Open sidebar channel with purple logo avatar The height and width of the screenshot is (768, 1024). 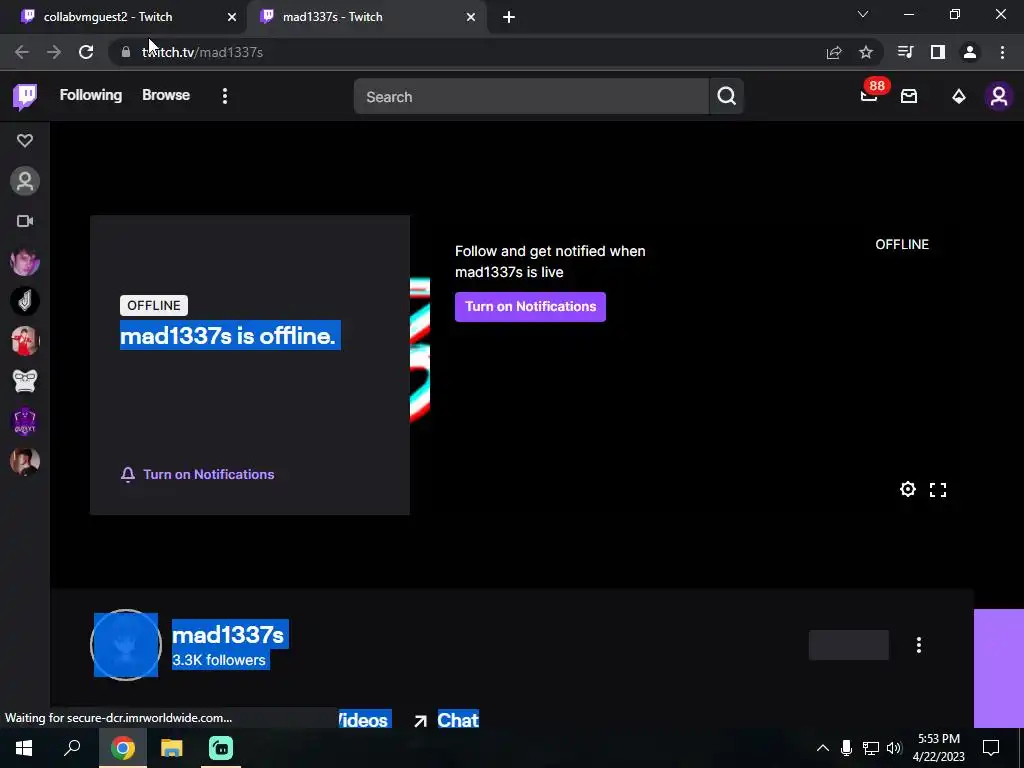click(x=25, y=421)
